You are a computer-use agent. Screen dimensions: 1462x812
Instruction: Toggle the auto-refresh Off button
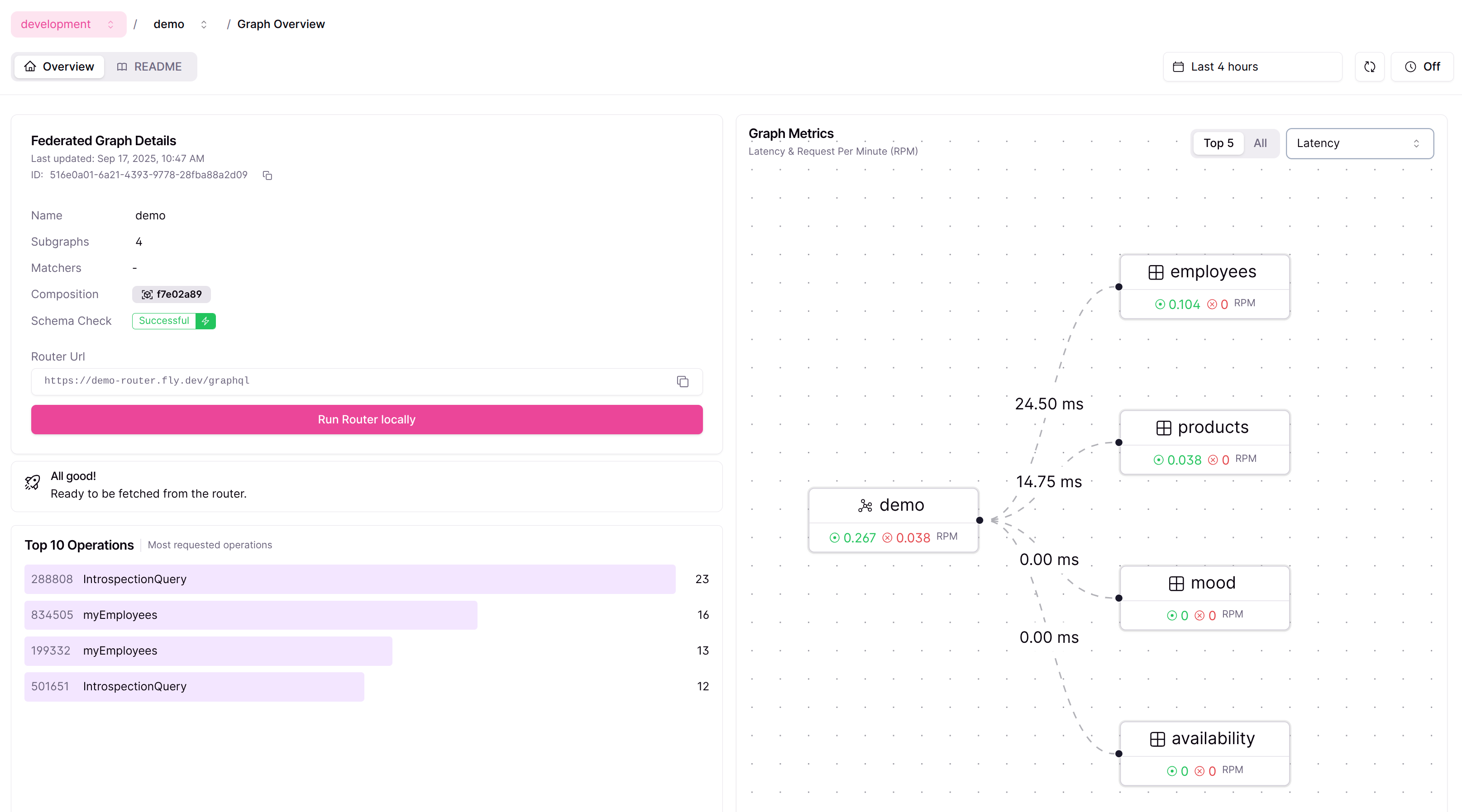click(x=1422, y=67)
